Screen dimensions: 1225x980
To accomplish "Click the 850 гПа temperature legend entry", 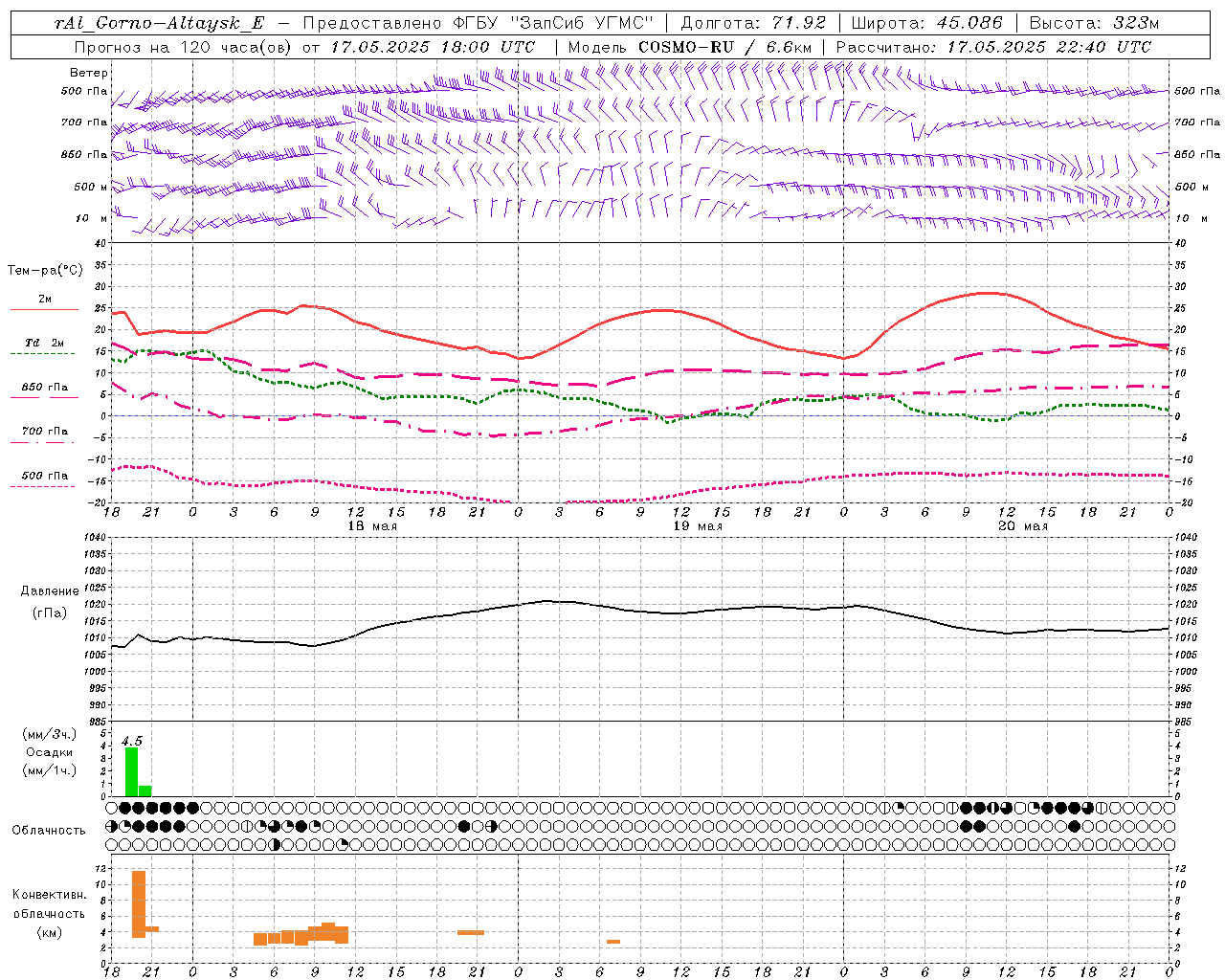I will (x=45, y=388).
